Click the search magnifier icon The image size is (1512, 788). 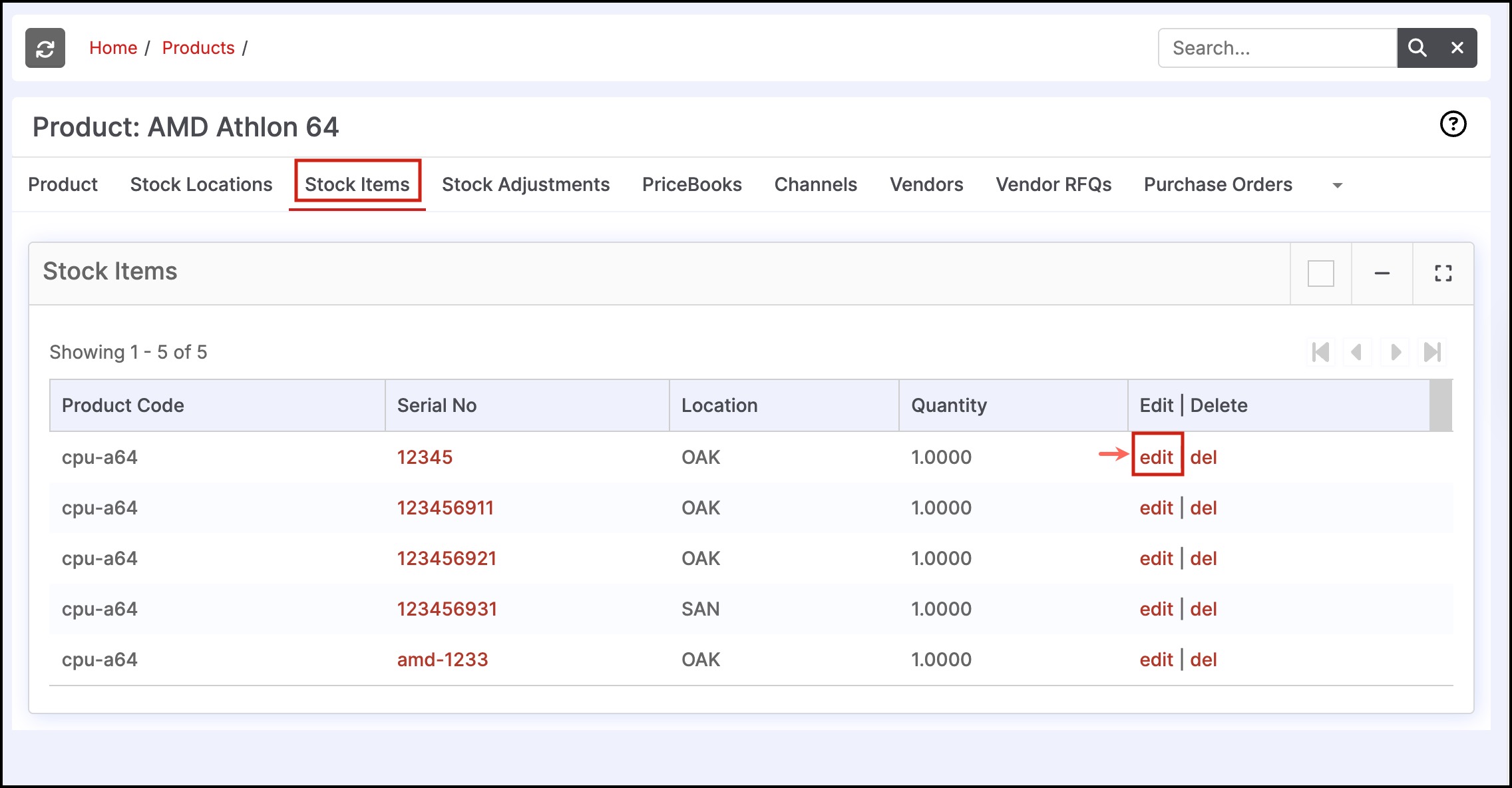1417,48
